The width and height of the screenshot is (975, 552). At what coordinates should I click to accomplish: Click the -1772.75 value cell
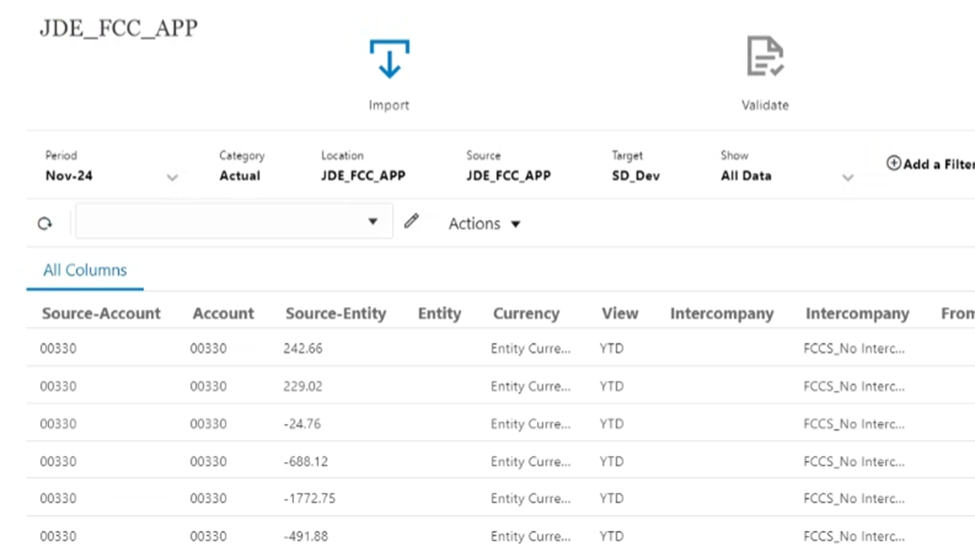309,499
